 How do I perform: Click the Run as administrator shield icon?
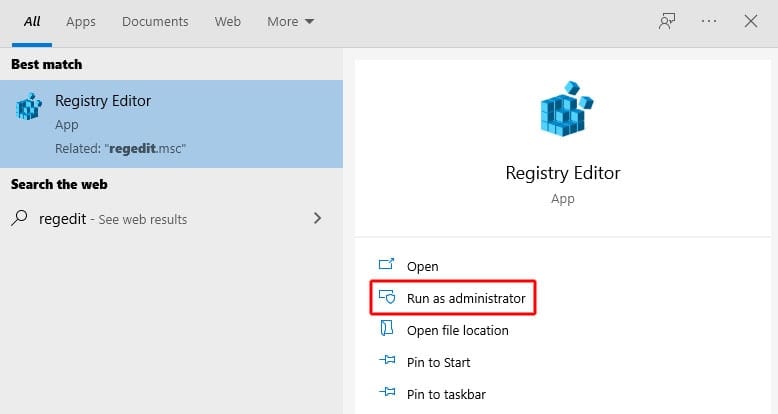pyautogui.click(x=387, y=296)
